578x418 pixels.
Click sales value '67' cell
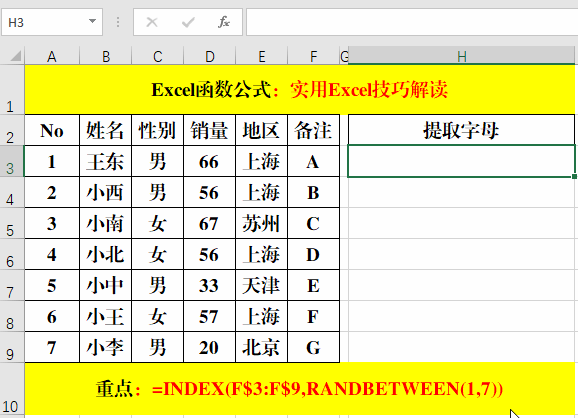pyautogui.click(x=210, y=223)
